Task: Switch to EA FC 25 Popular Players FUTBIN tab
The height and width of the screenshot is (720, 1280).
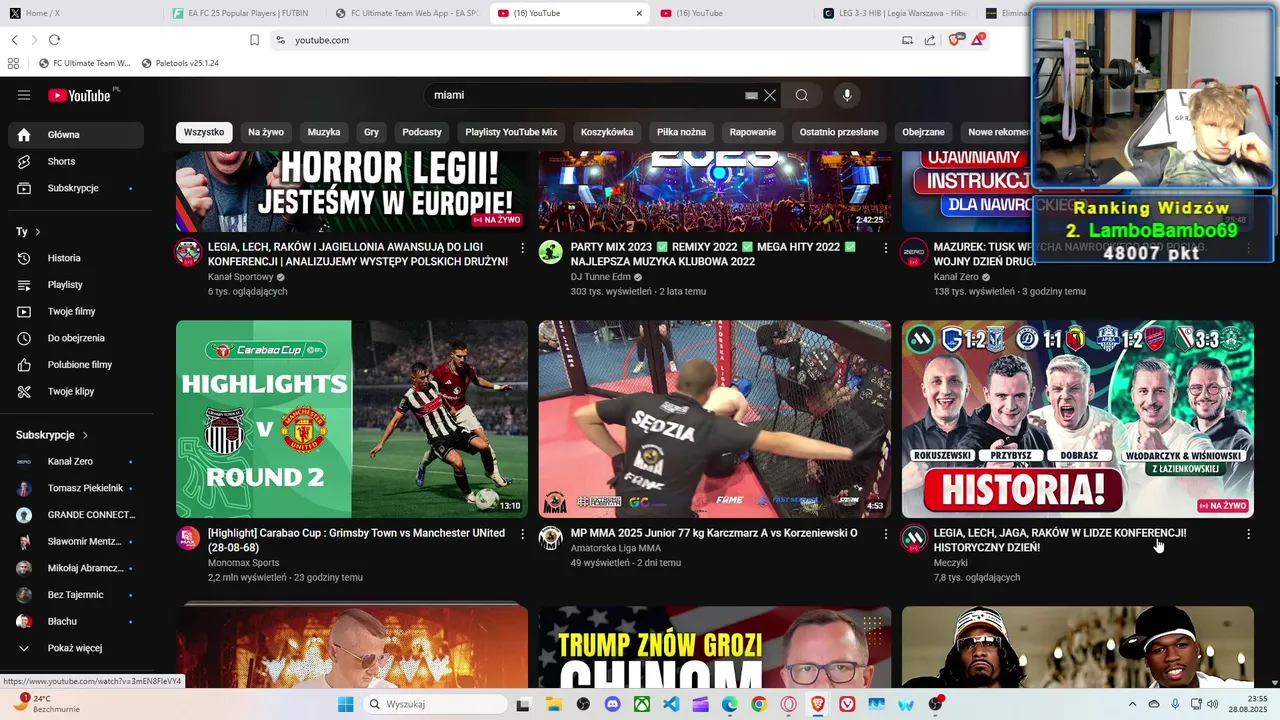Action: pyautogui.click(x=244, y=13)
